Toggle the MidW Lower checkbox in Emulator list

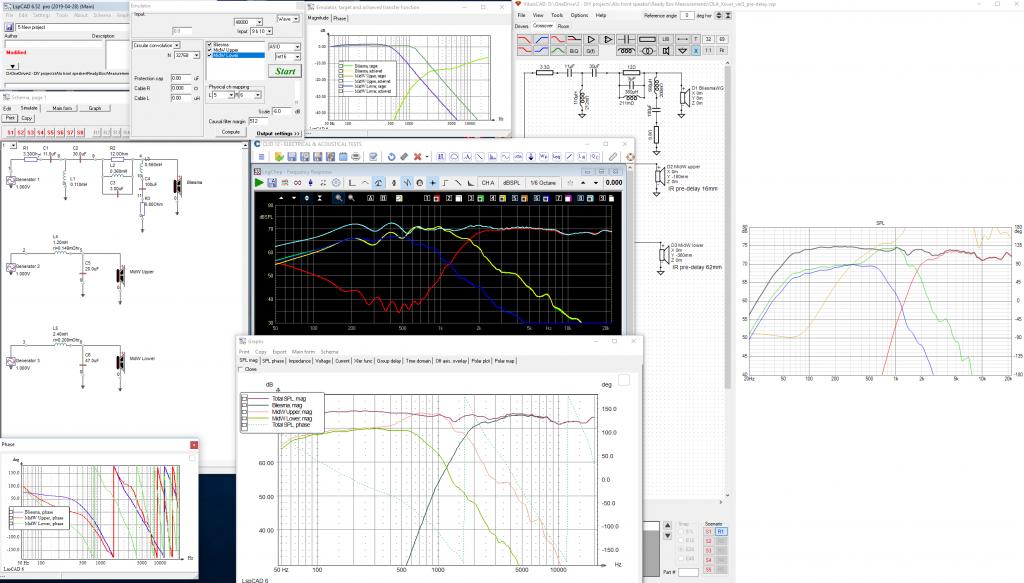tap(210, 55)
